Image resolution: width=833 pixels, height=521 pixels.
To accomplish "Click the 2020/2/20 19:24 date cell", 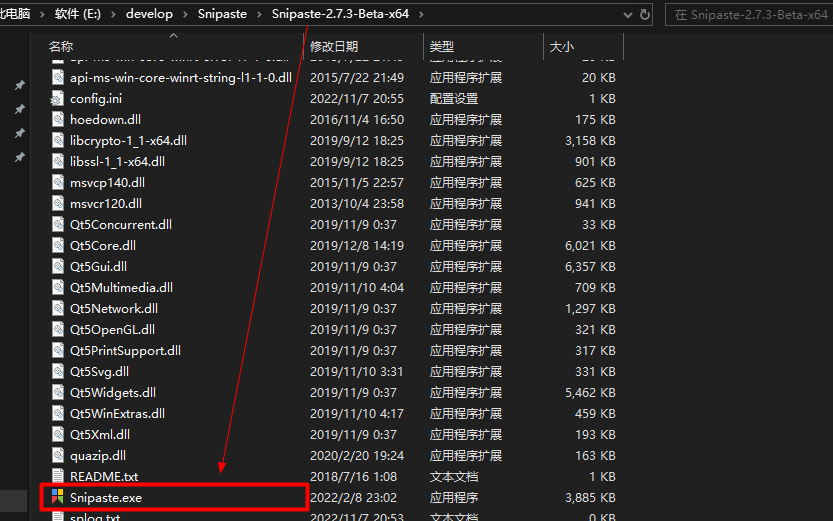I will pos(357,455).
